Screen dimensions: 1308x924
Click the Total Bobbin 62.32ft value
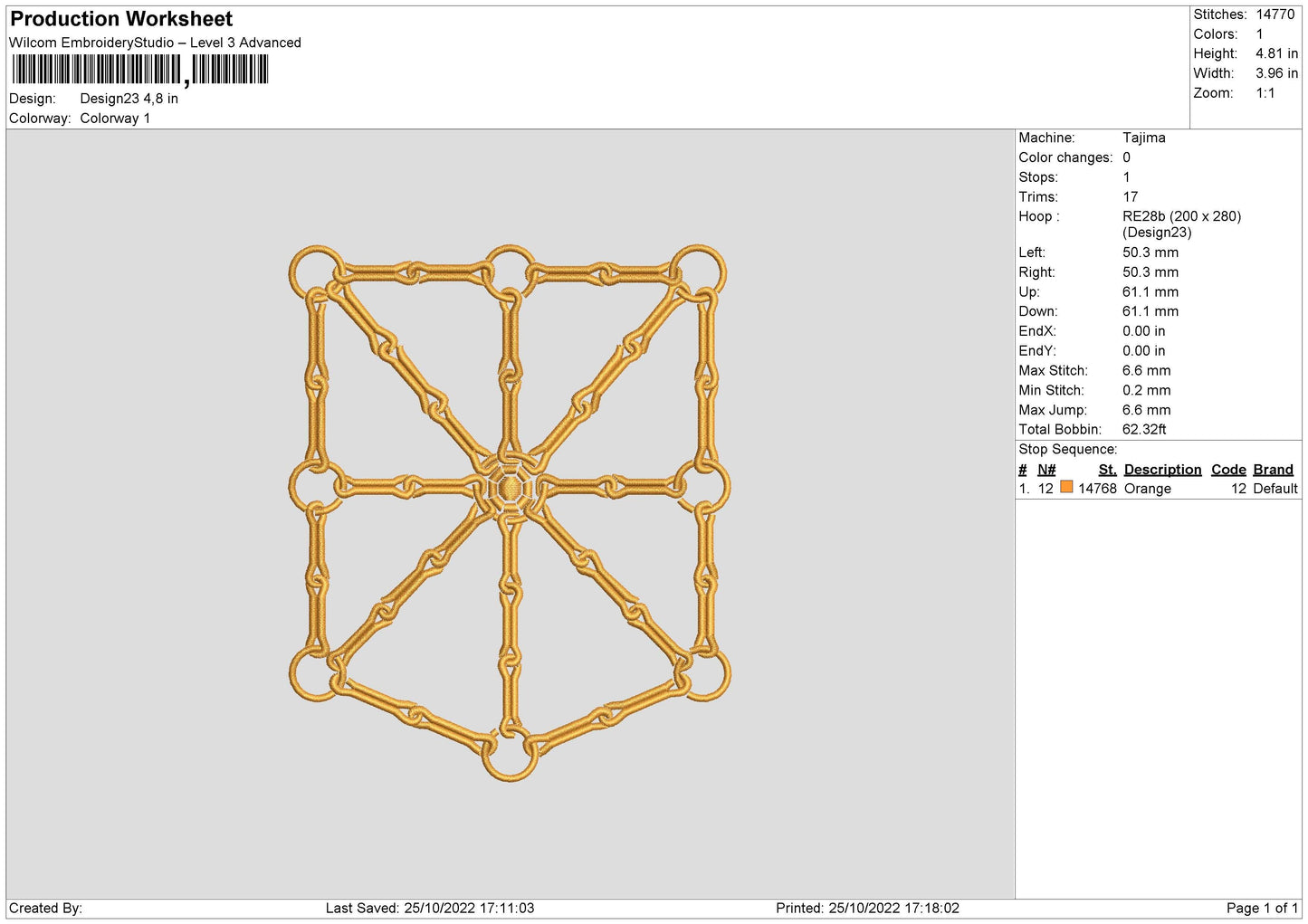coord(1144,430)
